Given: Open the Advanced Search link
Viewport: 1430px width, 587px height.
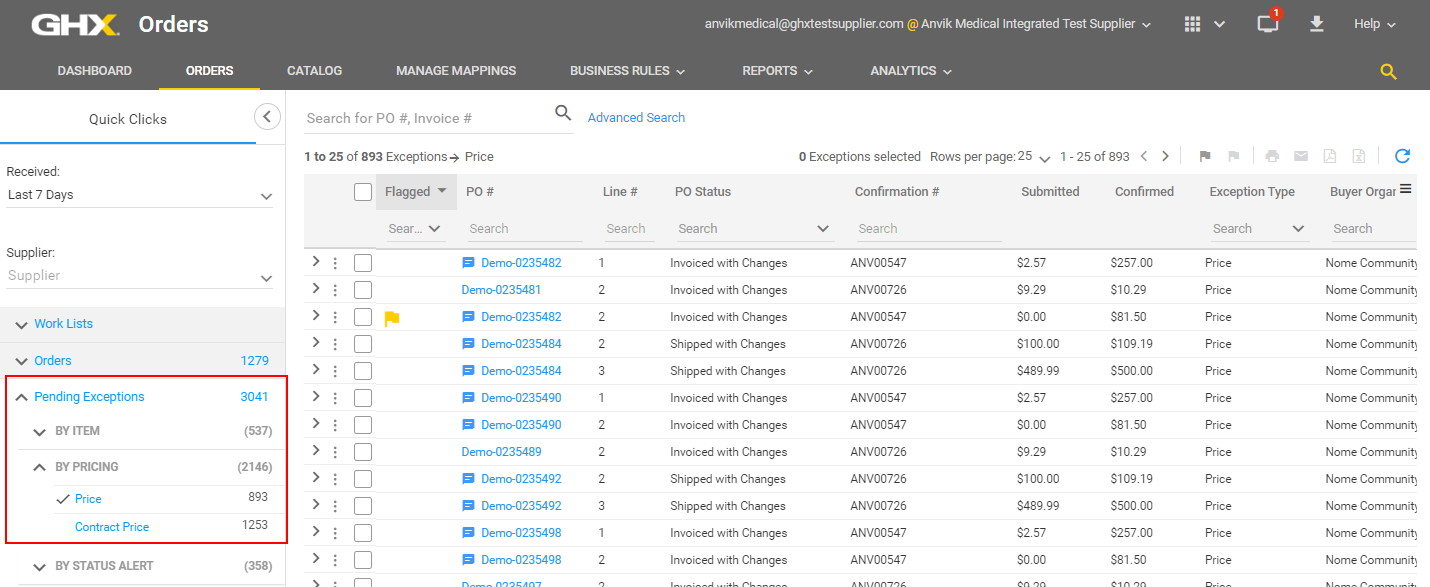Looking at the screenshot, I should (x=636, y=117).
